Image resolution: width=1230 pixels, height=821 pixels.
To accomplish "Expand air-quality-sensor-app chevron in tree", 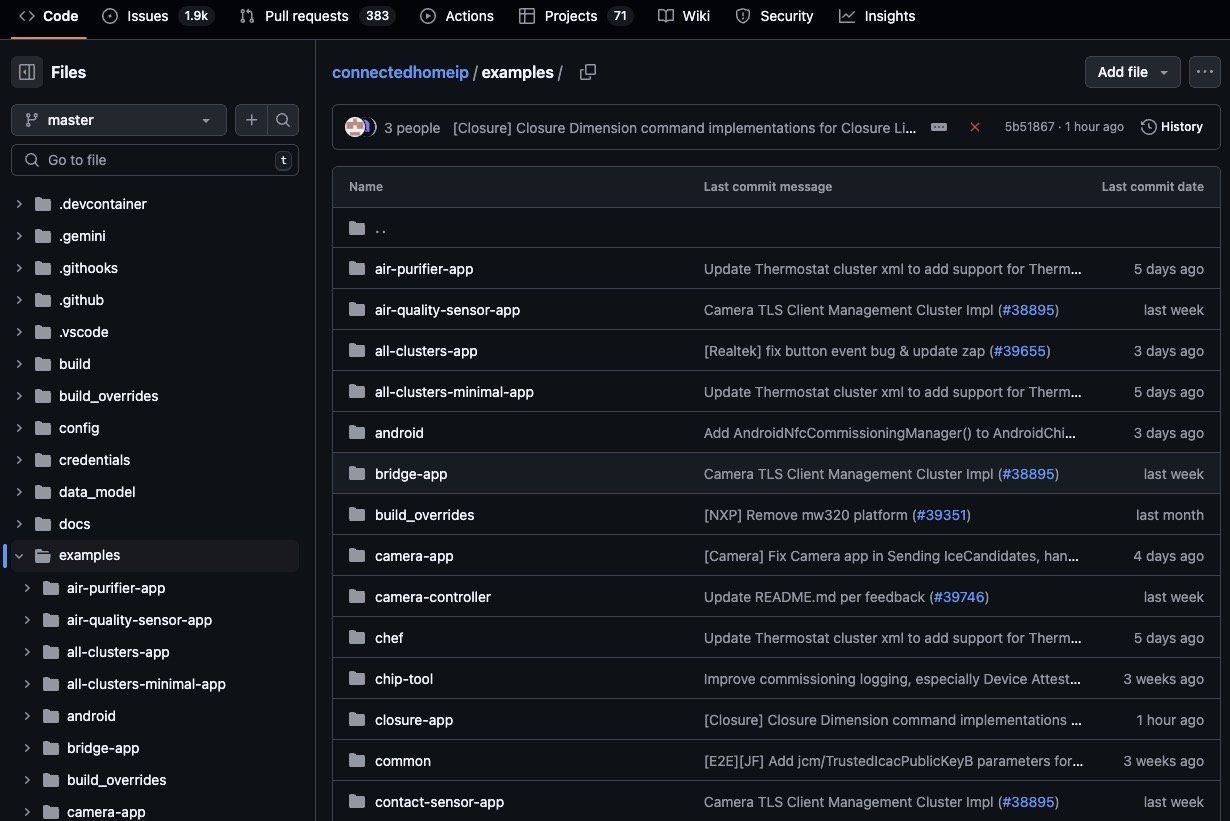I will pyautogui.click(x=27, y=620).
